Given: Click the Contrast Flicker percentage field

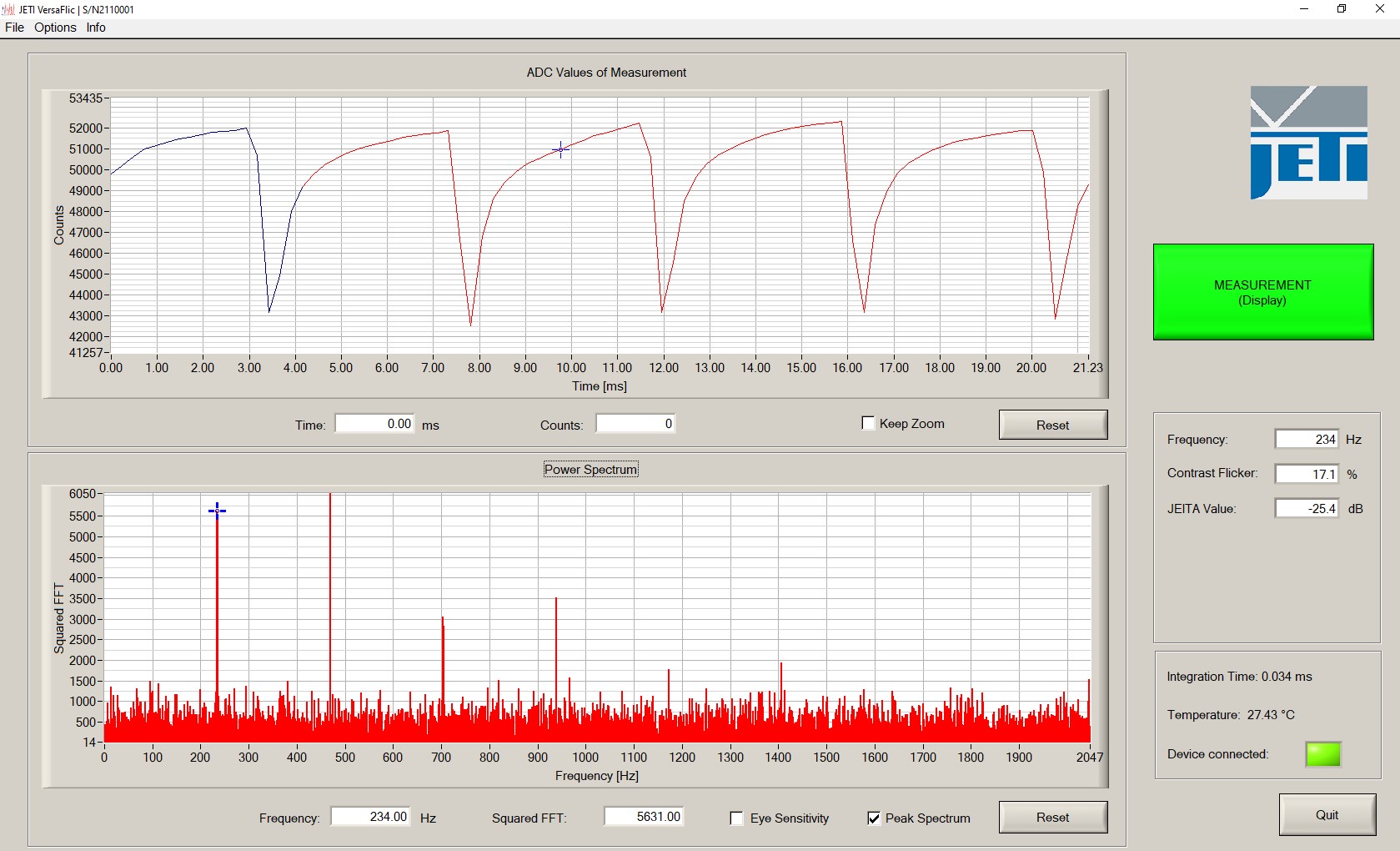Looking at the screenshot, I should tap(1306, 474).
